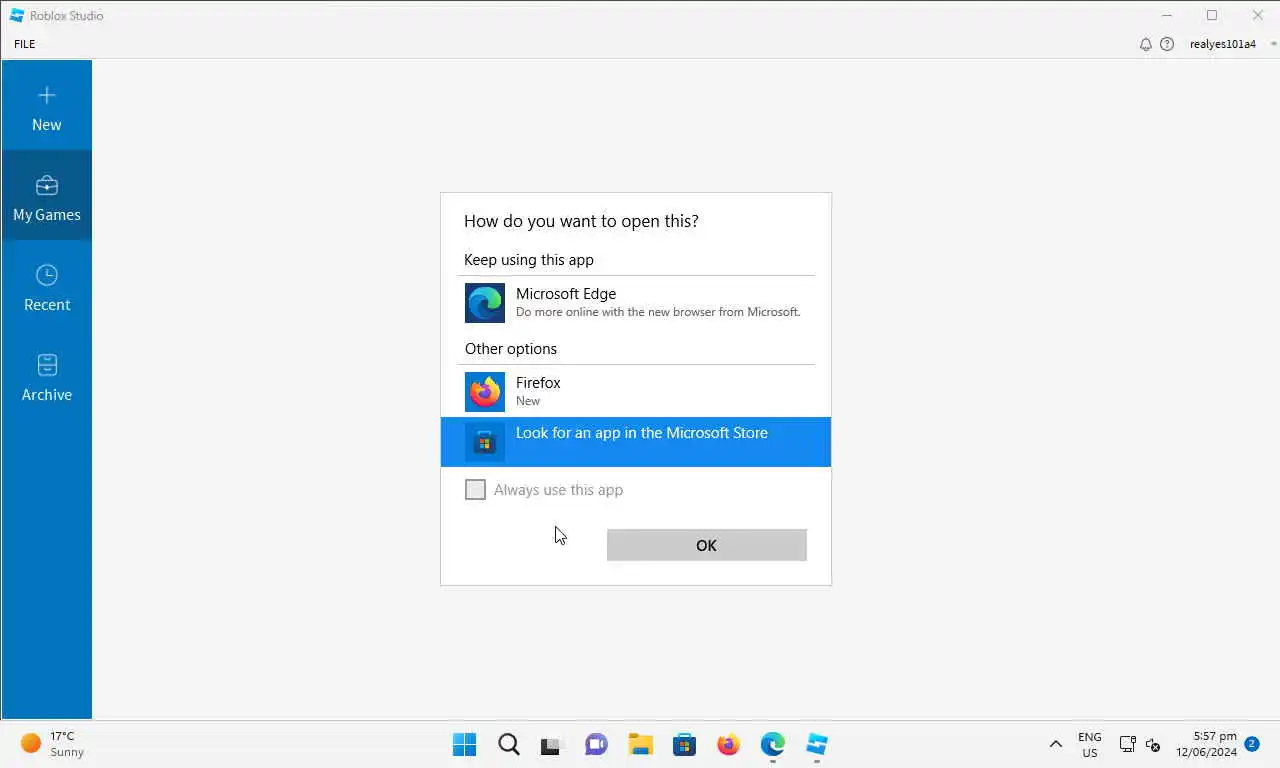Open Microsoft Store from the taskbar

[684, 745]
